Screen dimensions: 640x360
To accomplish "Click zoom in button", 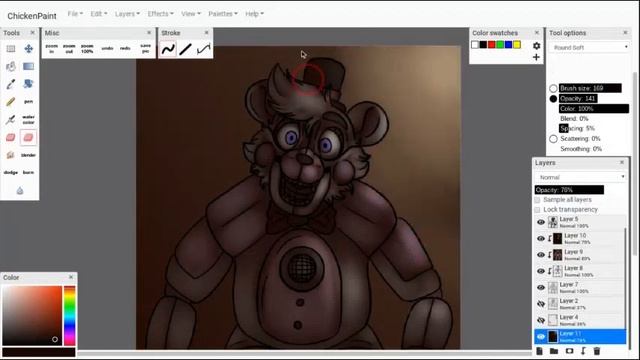I will point(51,49).
